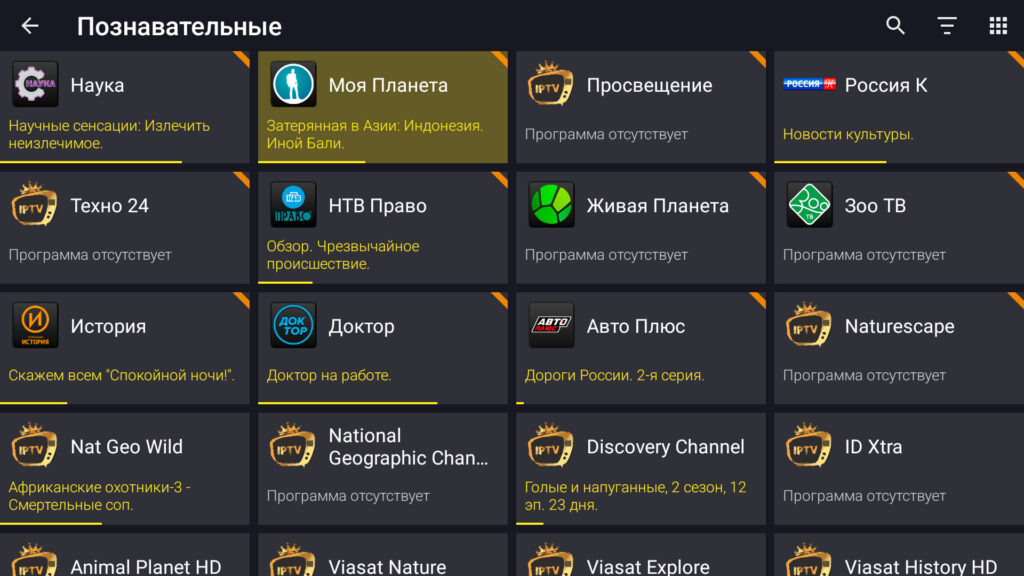Viewport: 1024px width, 576px height.
Task: Click the Моя Планета channel logo
Action: click(x=293, y=84)
